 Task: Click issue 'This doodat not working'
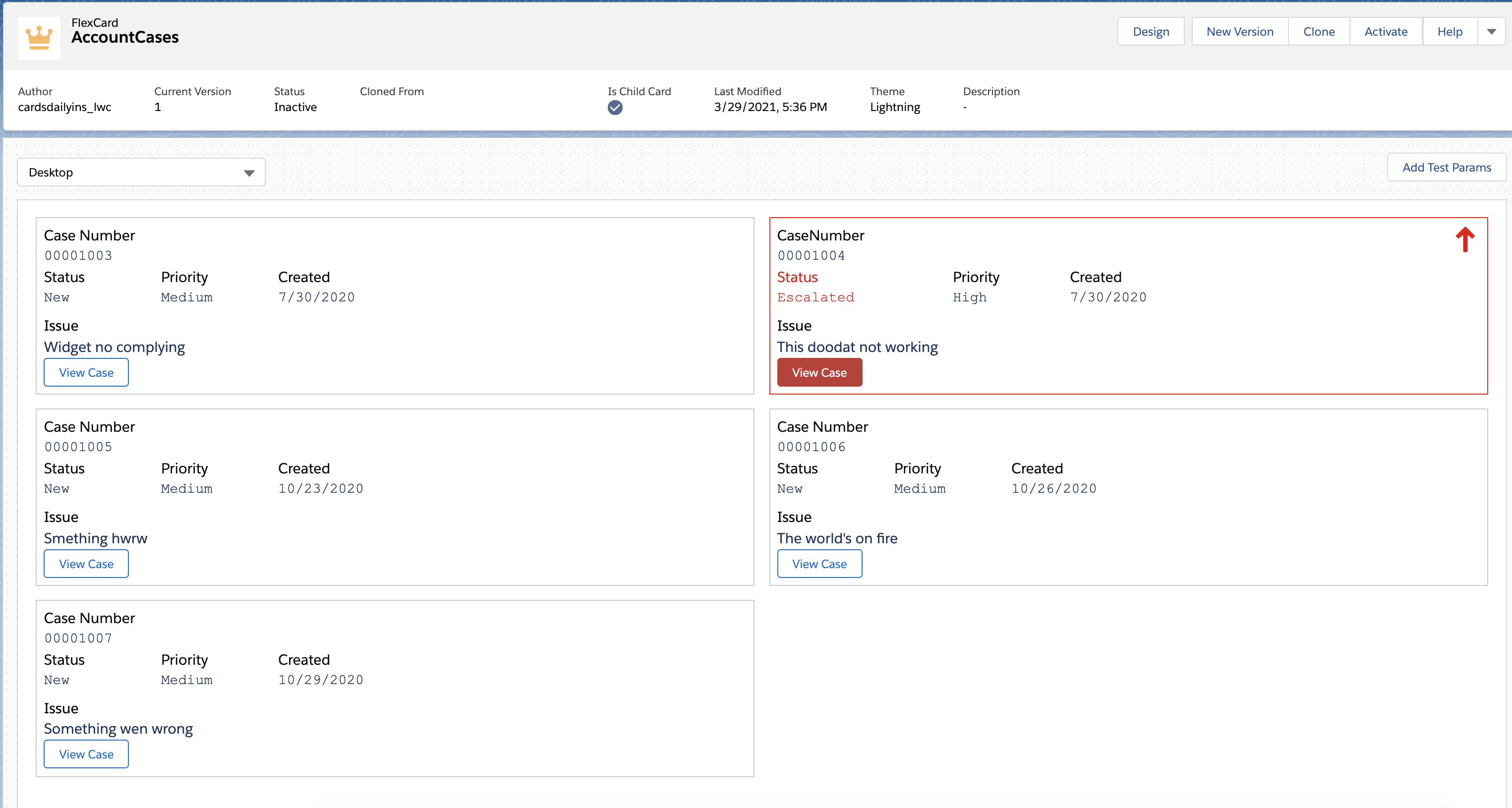click(x=857, y=347)
